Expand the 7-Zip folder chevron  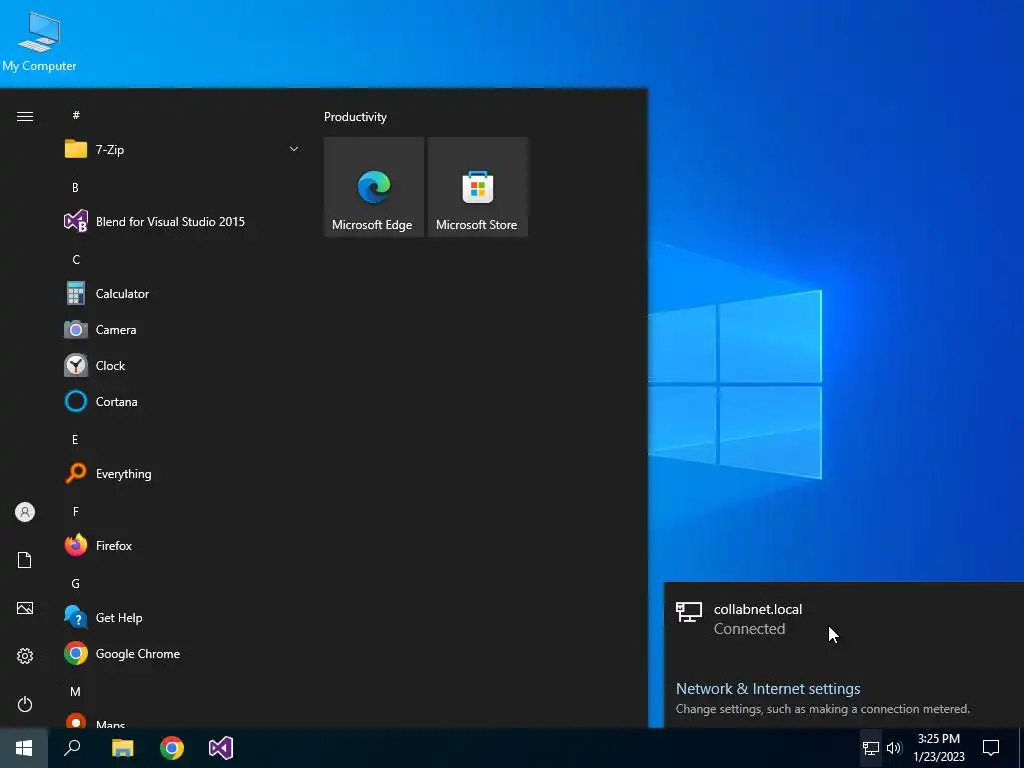click(x=294, y=150)
